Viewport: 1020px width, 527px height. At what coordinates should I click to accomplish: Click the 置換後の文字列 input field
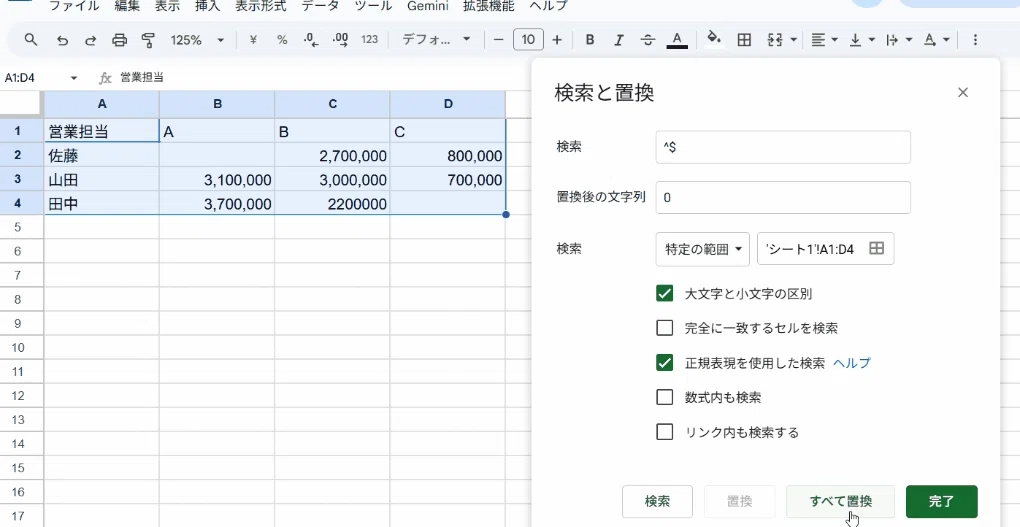pyautogui.click(x=783, y=197)
